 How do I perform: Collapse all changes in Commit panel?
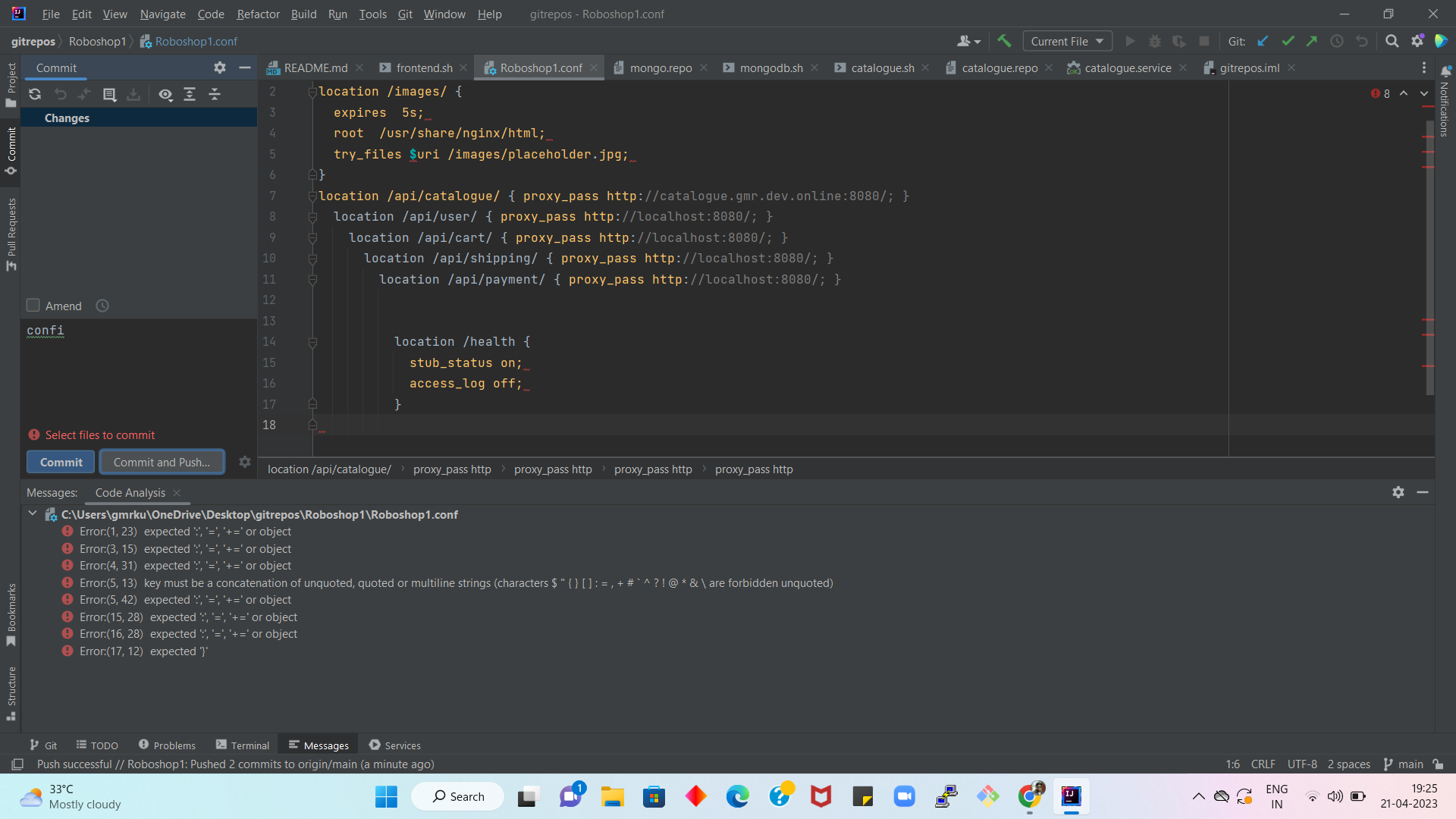click(x=215, y=95)
